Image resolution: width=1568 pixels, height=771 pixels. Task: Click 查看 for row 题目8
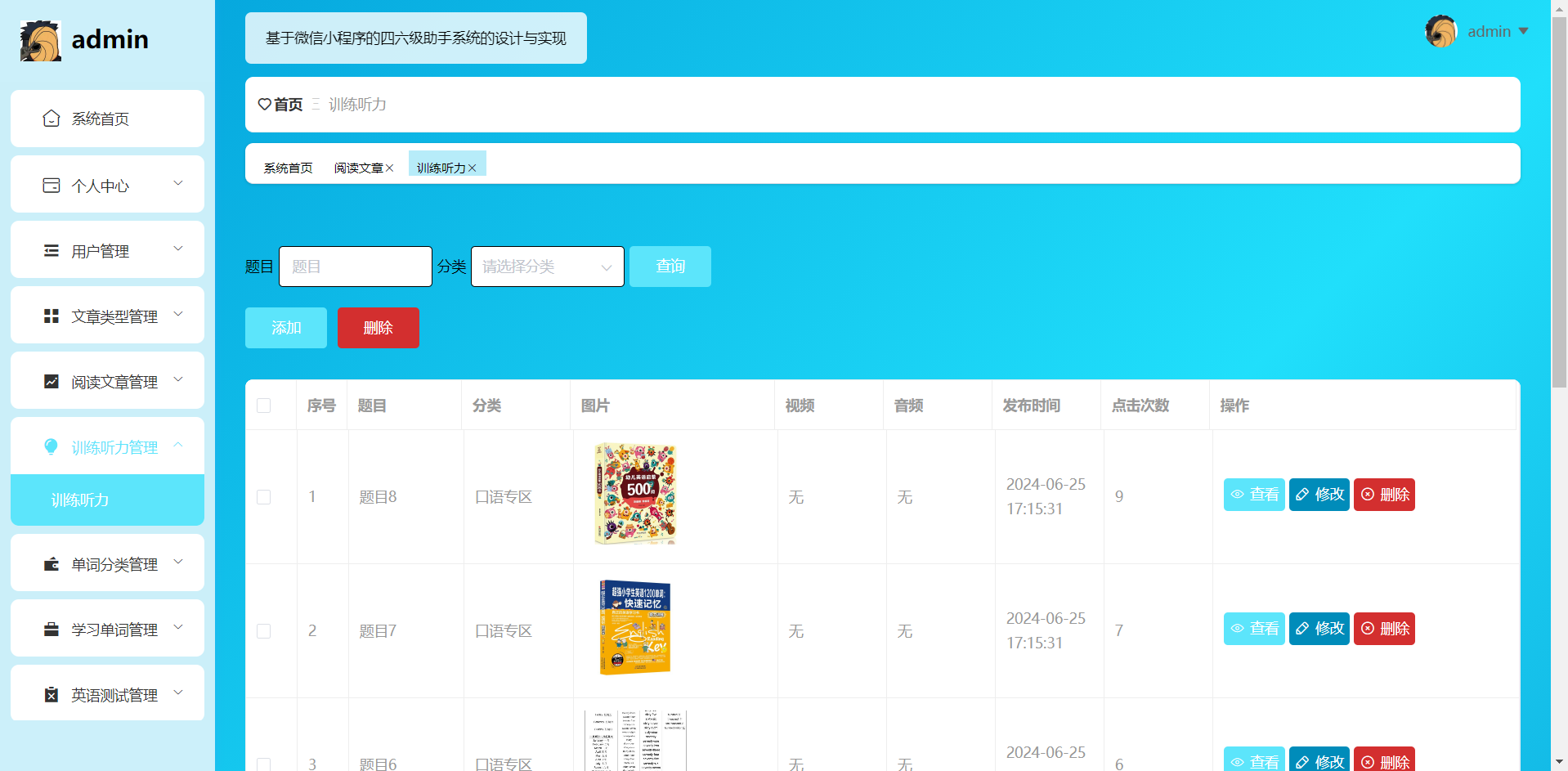[1254, 495]
